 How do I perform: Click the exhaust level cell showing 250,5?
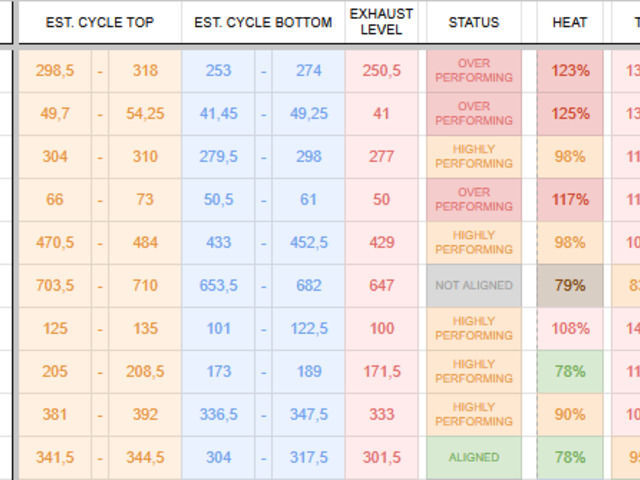click(381, 71)
